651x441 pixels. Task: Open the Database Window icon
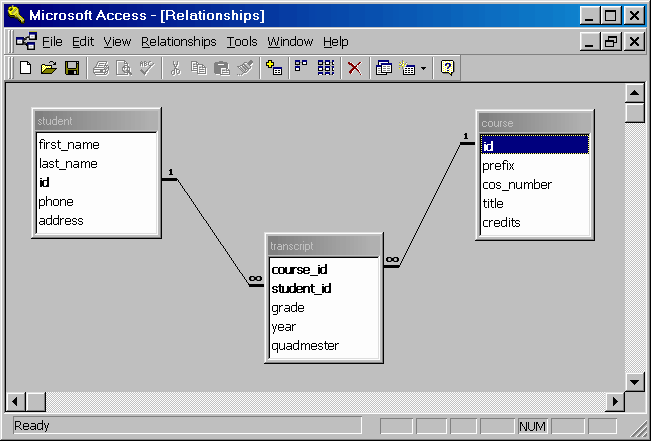(384, 68)
